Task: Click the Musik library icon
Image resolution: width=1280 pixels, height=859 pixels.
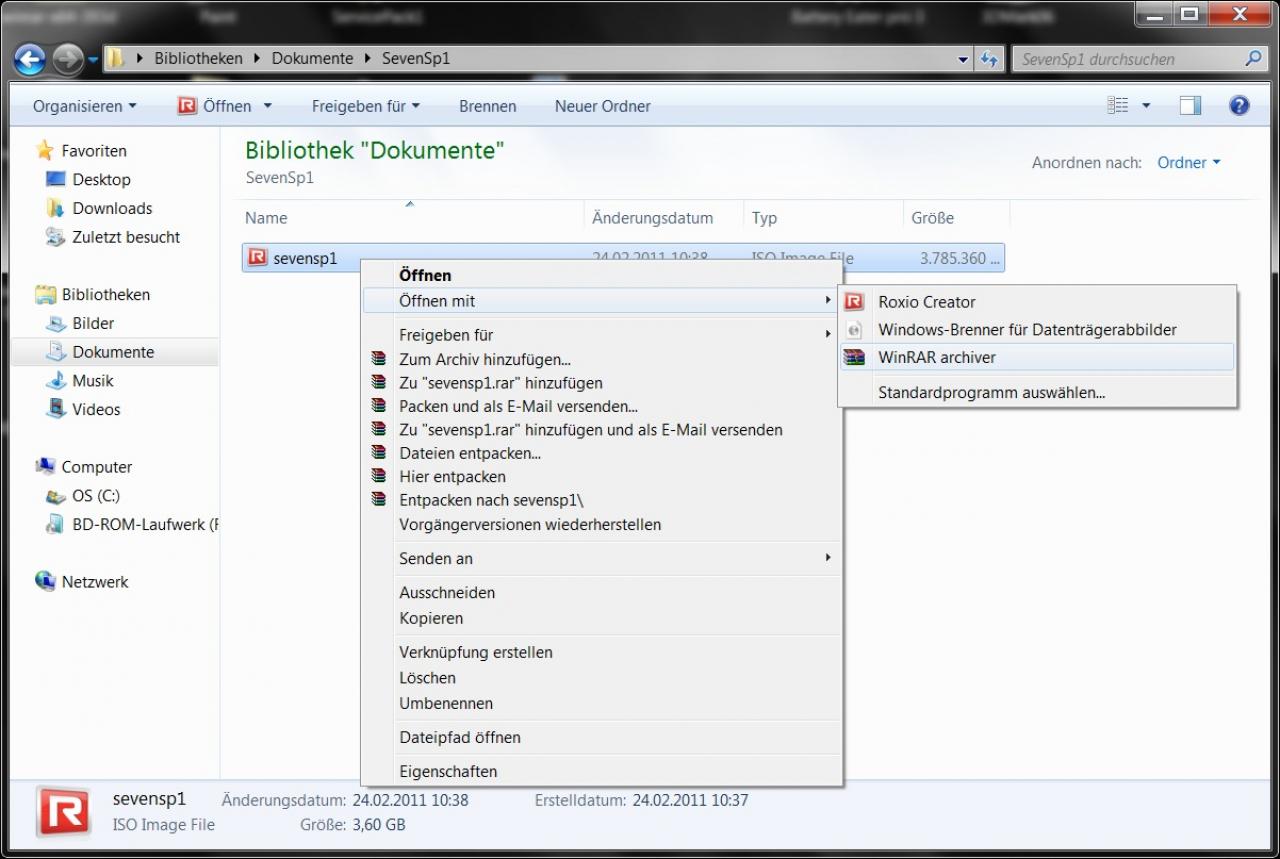Action: coord(56,381)
